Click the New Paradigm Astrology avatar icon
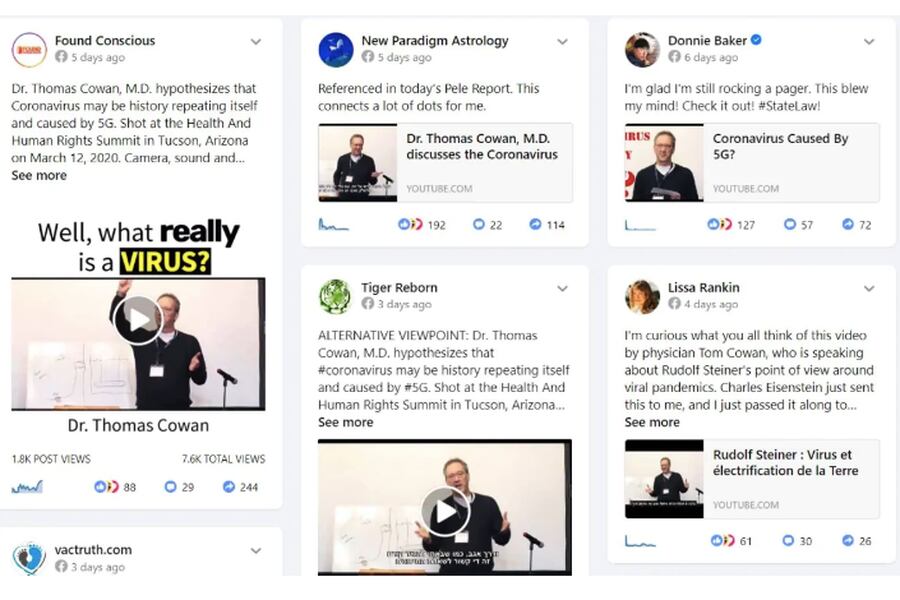The height and width of the screenshot is (600, 900). [x=336, y=50]
